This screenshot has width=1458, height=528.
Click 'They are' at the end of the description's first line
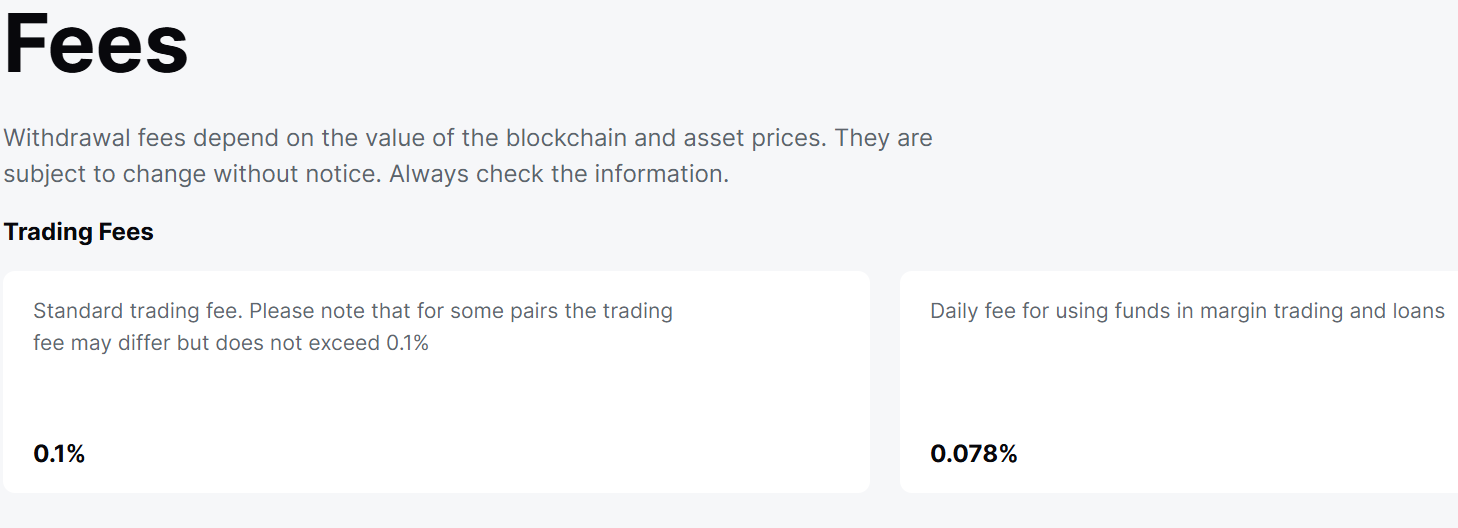tap(883, 138)
